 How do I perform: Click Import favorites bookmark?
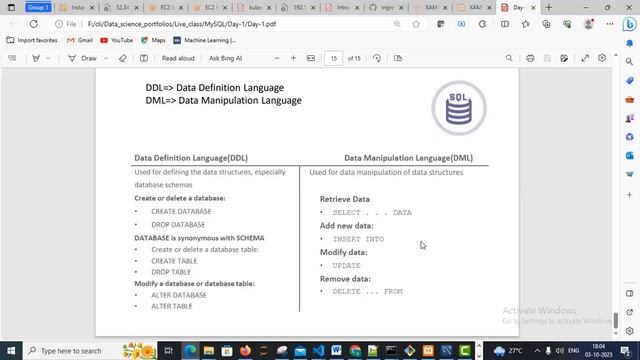32,40
